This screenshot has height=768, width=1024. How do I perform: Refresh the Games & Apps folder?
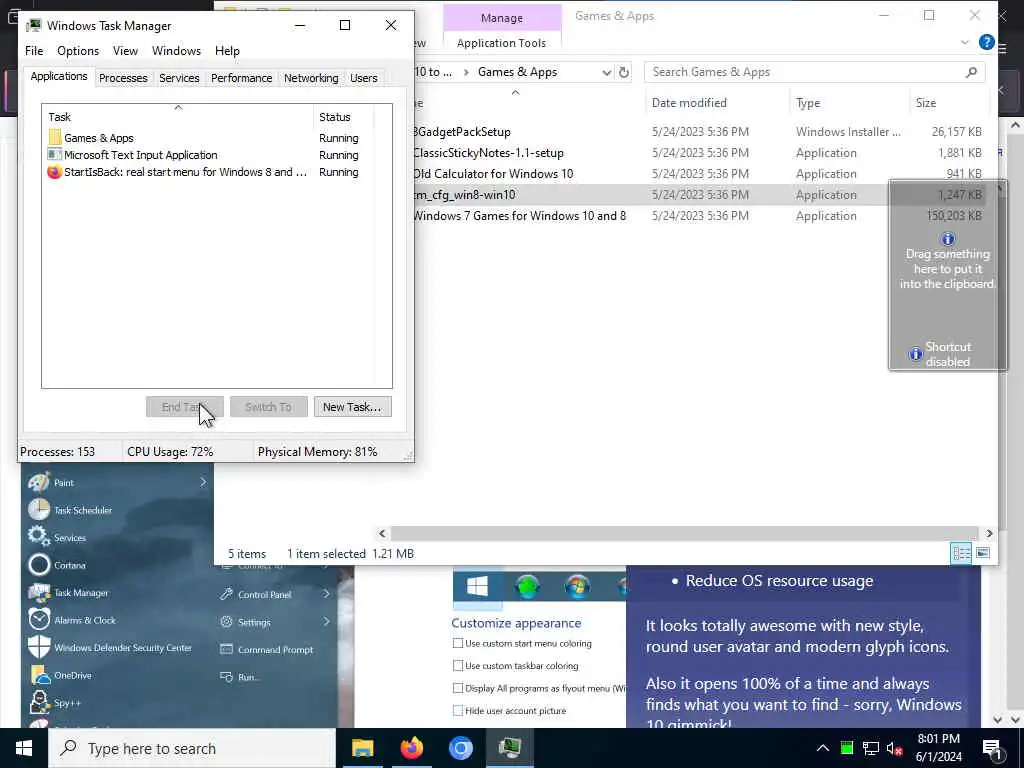point(624,72)
